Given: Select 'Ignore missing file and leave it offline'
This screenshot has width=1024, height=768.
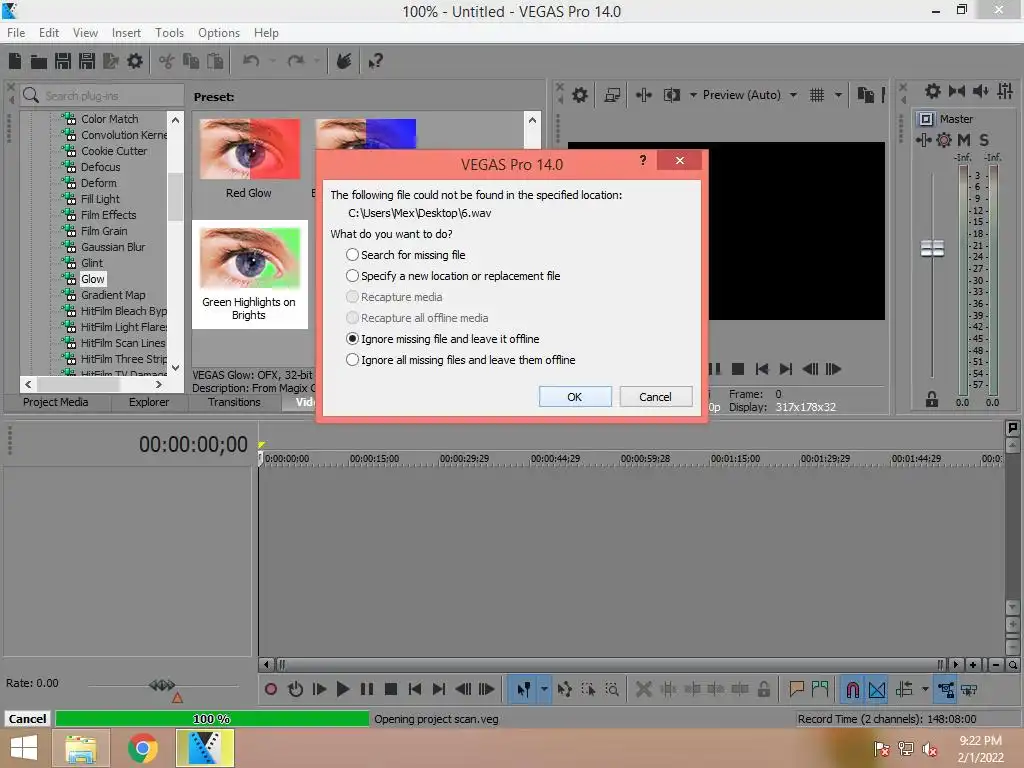Looking at the screenshot, I should tap(443, 339).
